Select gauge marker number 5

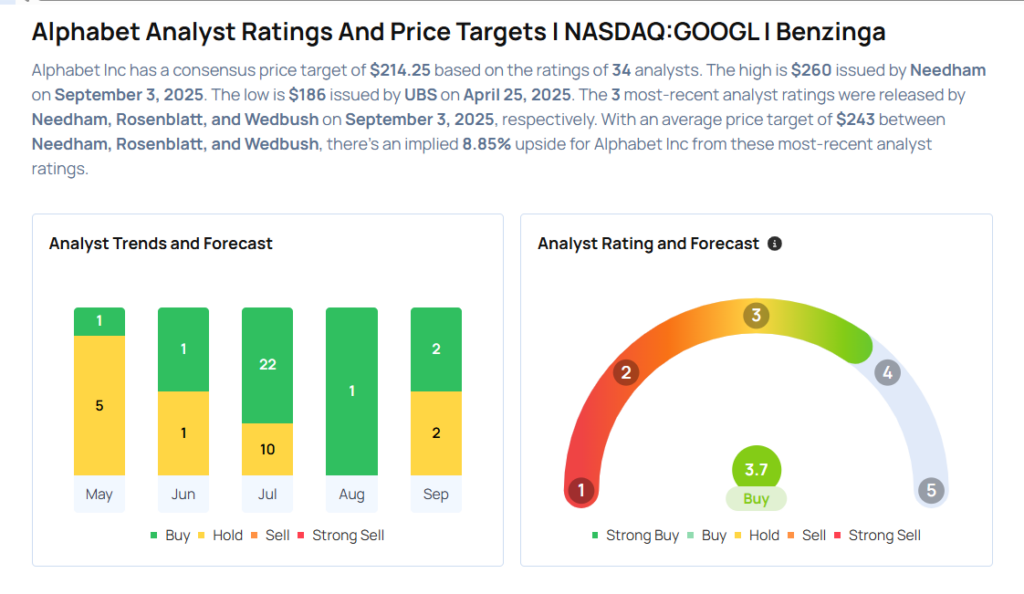[x=931, y=490]
